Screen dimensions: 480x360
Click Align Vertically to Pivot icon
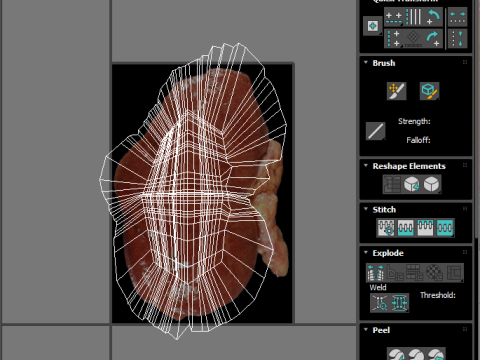click(393, 39)
